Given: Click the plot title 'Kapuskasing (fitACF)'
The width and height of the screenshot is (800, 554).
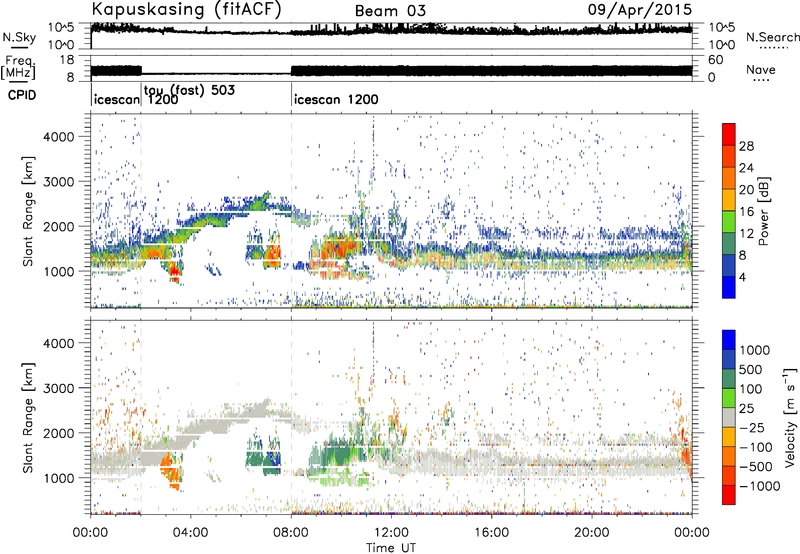Looking at the screenshot, I should point(186,10).
